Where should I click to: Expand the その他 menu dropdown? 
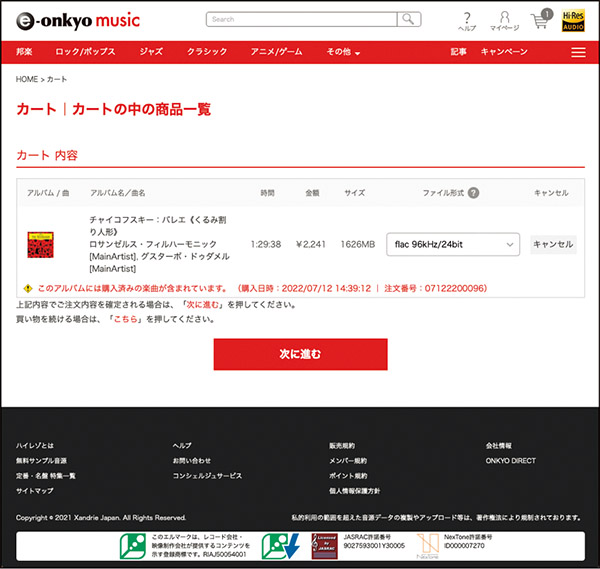point(343,52)
